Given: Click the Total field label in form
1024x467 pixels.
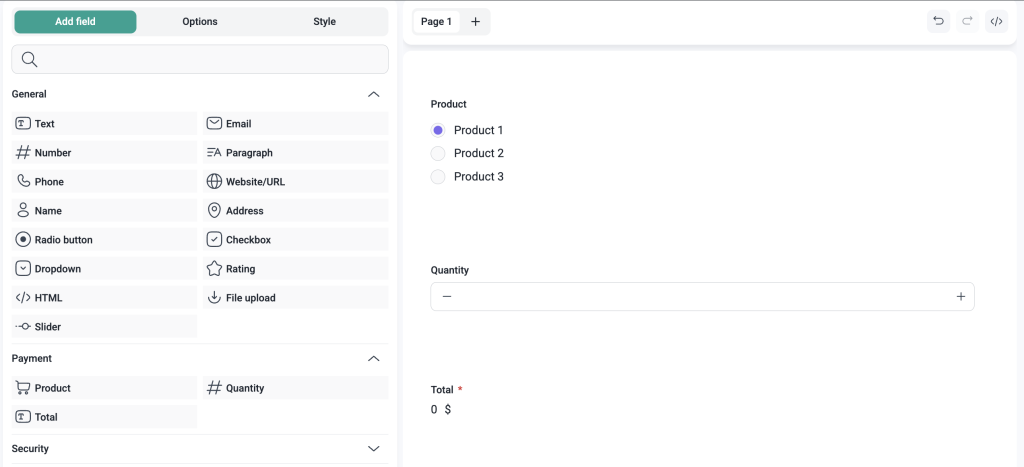Looking at the screenshot, I should 442,390.
